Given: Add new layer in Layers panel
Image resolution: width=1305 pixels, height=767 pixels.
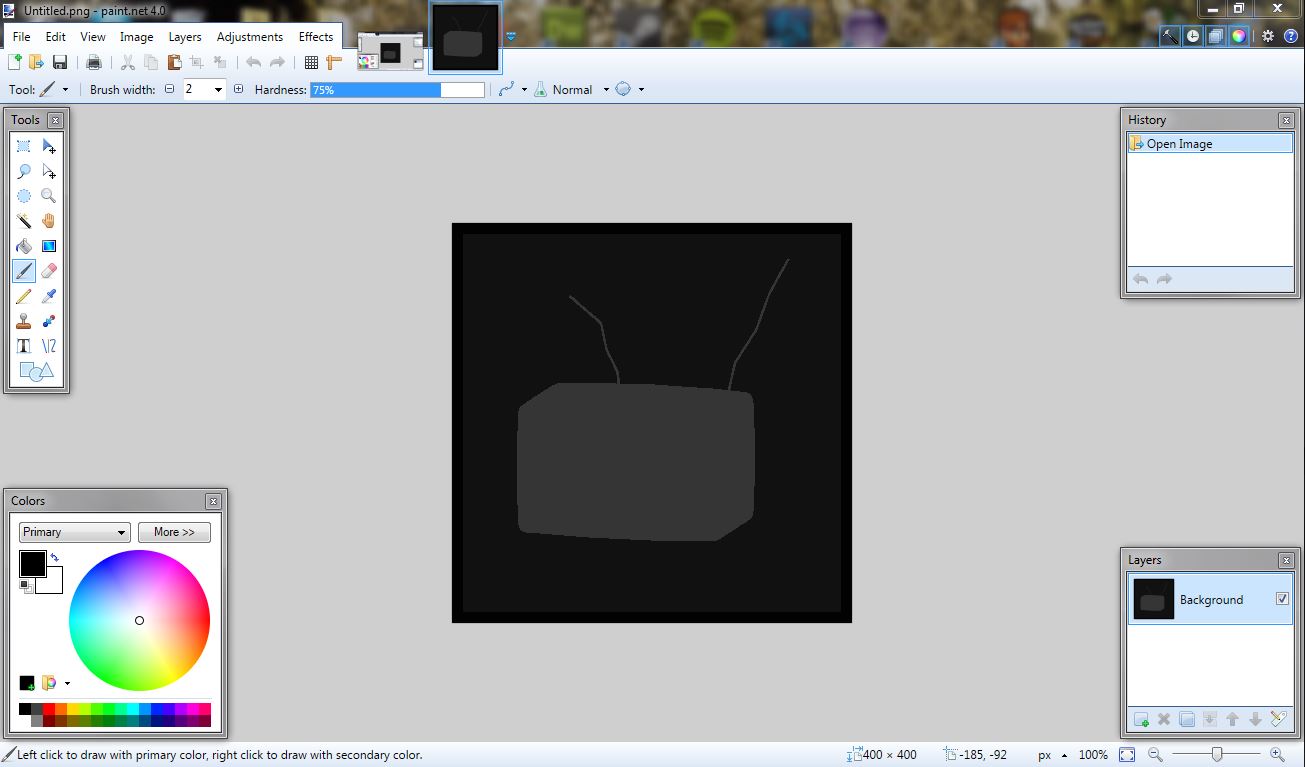Looking at the screenshot, I should pyautogui.click(x=1141, y=719).
